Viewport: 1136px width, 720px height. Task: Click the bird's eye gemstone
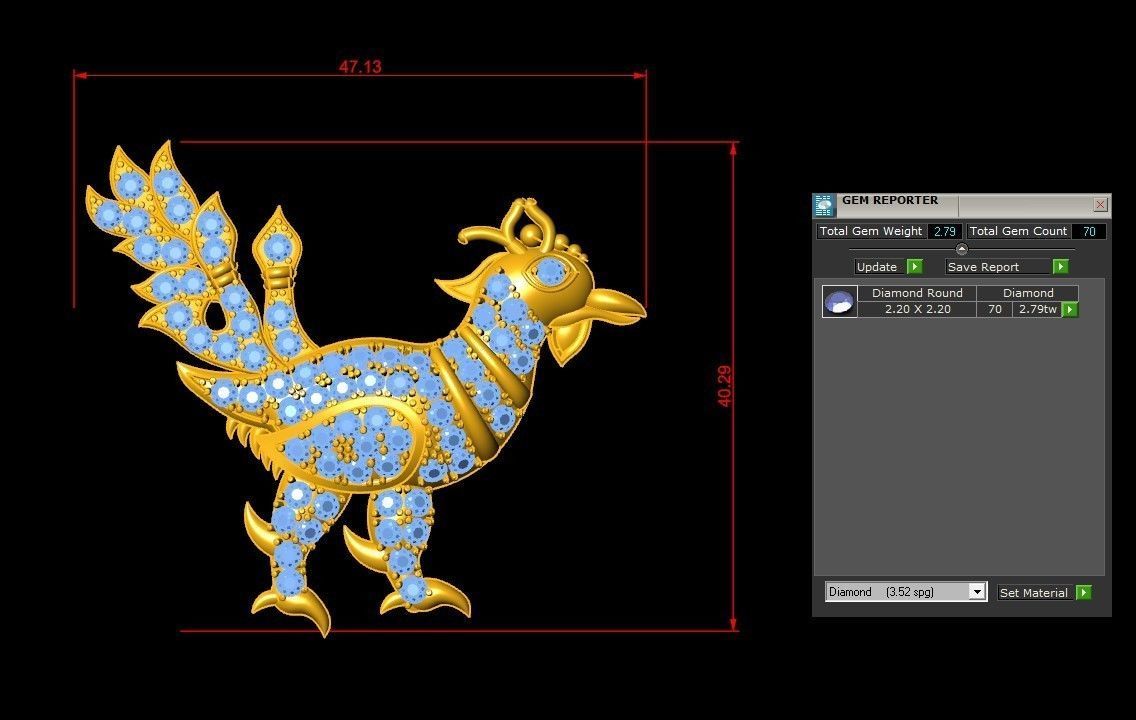(x=551, y=272)
